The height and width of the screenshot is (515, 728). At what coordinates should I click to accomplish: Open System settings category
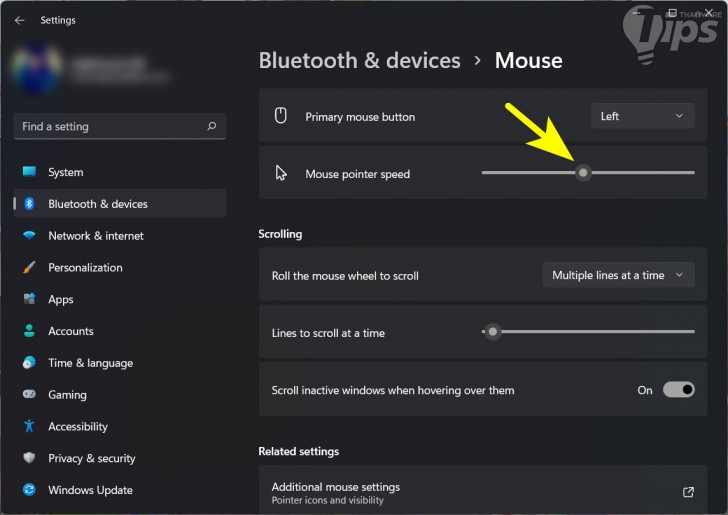(120, 172)
